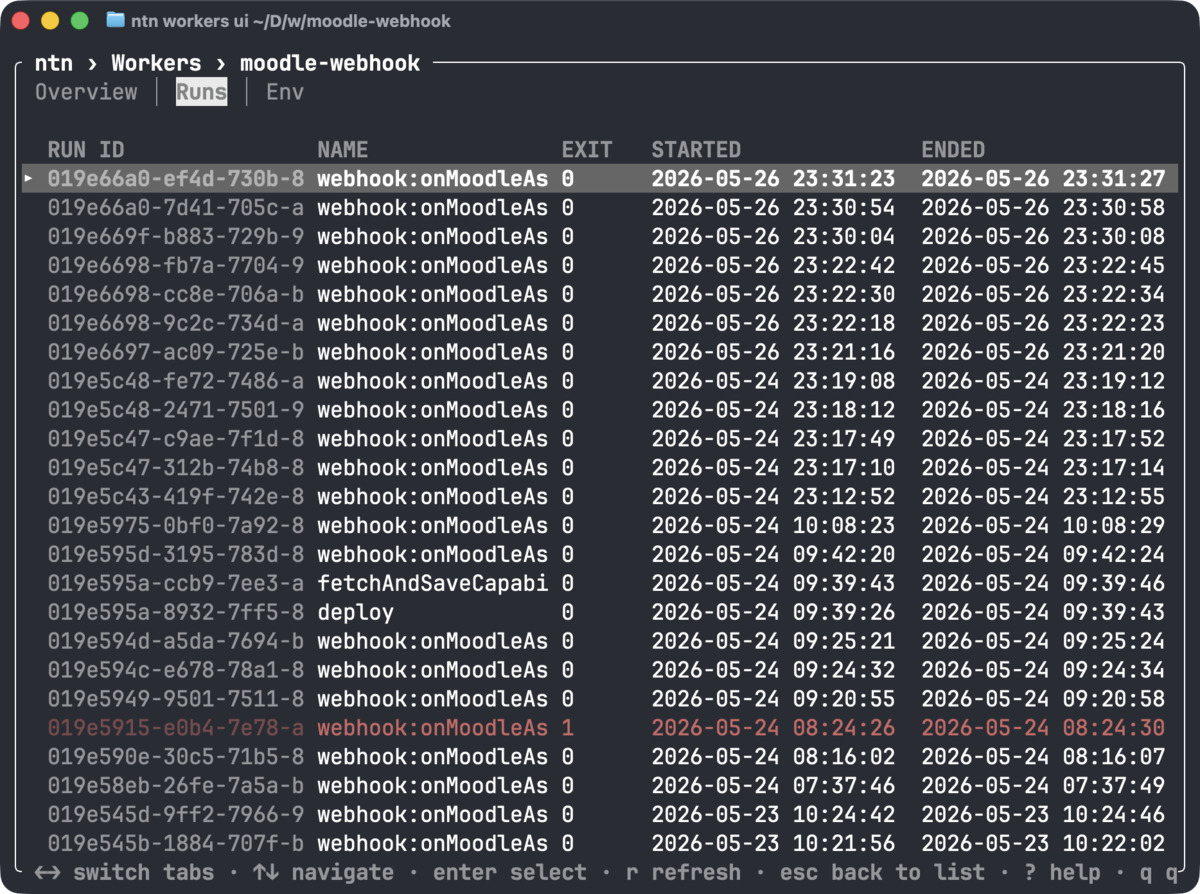The height and width of the screenshot is (894, 1200).
Task: Open the fetchAndSaveCapabi run row
Action: tap(600, 583)
